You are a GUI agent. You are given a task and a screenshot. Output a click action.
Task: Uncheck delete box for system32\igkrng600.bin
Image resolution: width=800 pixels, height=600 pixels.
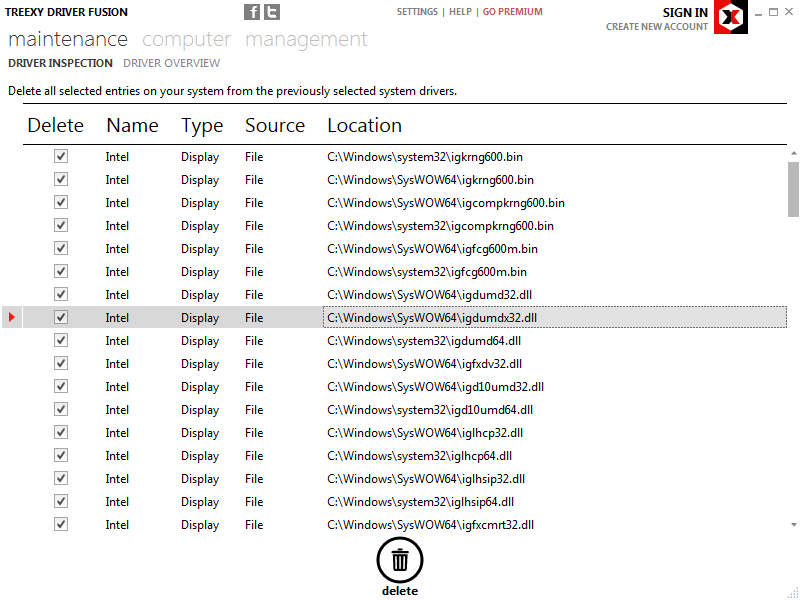coord(61,156)
